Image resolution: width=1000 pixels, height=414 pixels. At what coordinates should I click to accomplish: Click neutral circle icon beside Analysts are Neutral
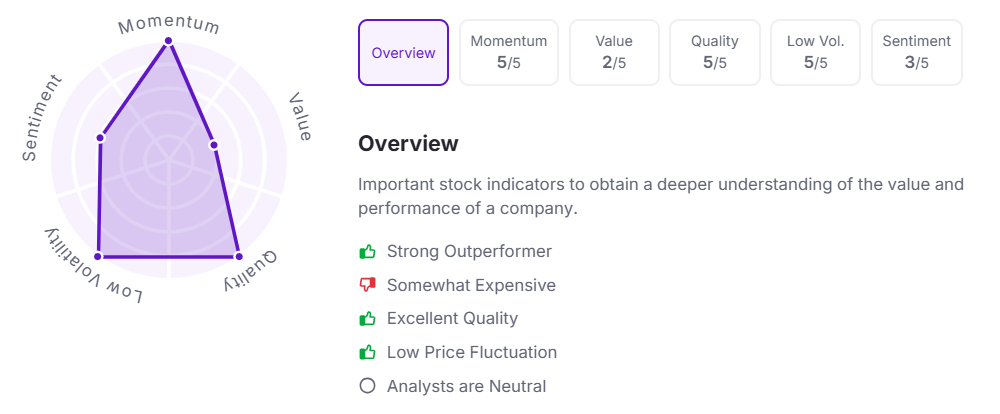[x=367, y=386]
